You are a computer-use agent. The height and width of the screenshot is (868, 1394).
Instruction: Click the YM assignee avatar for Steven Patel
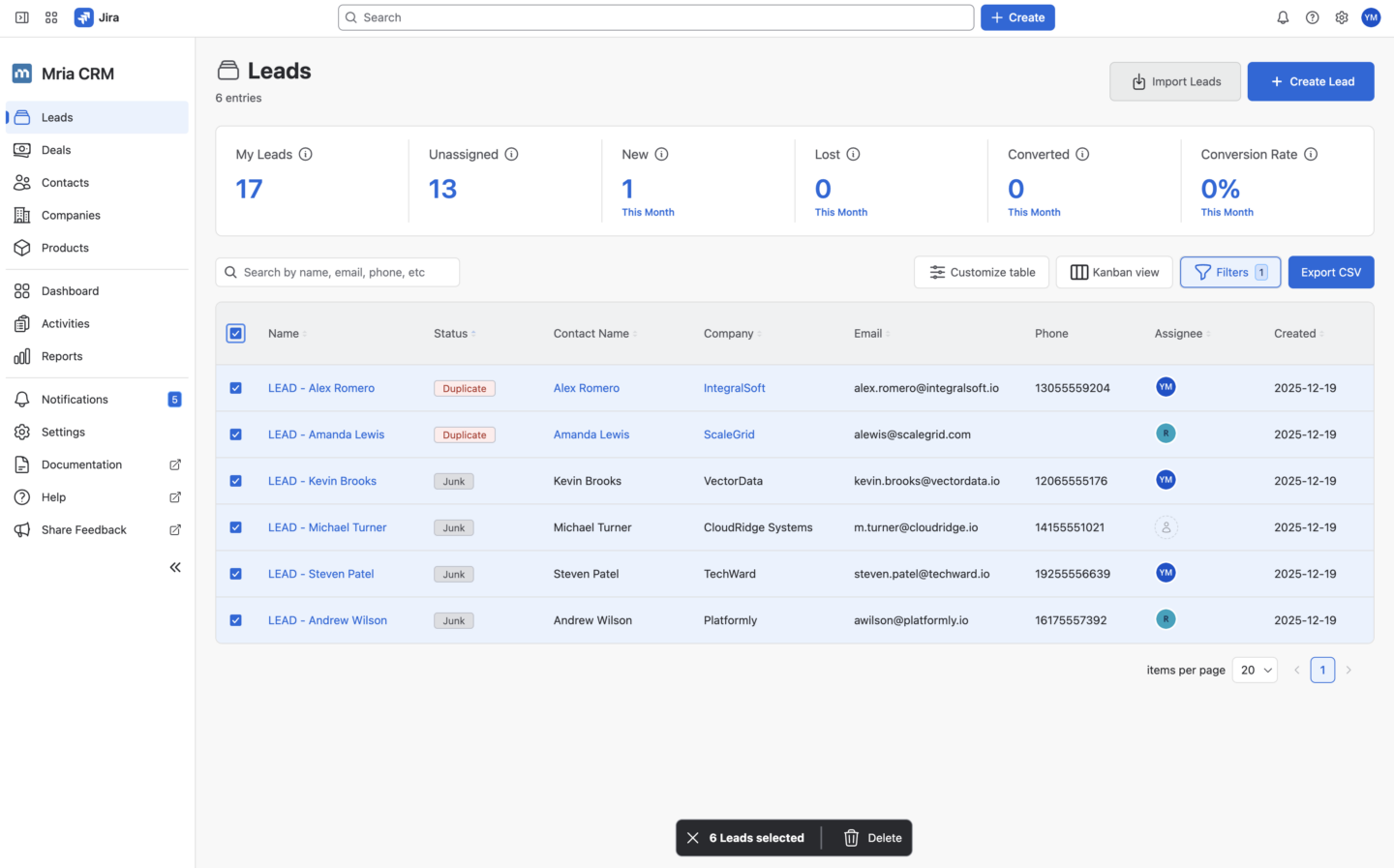[x=1166, y=573]
